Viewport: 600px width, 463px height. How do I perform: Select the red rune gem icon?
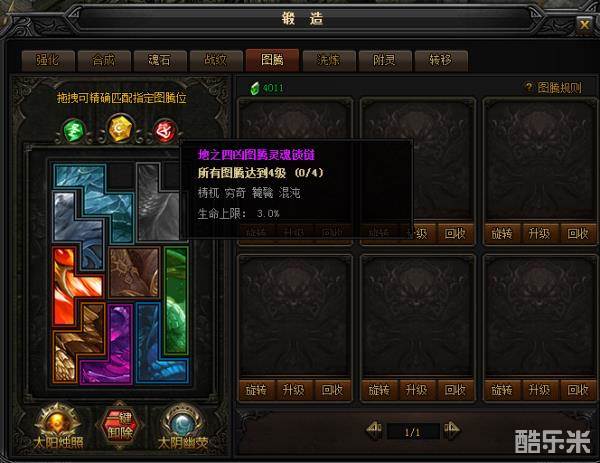pyautogui.click(x=165, y=130)
